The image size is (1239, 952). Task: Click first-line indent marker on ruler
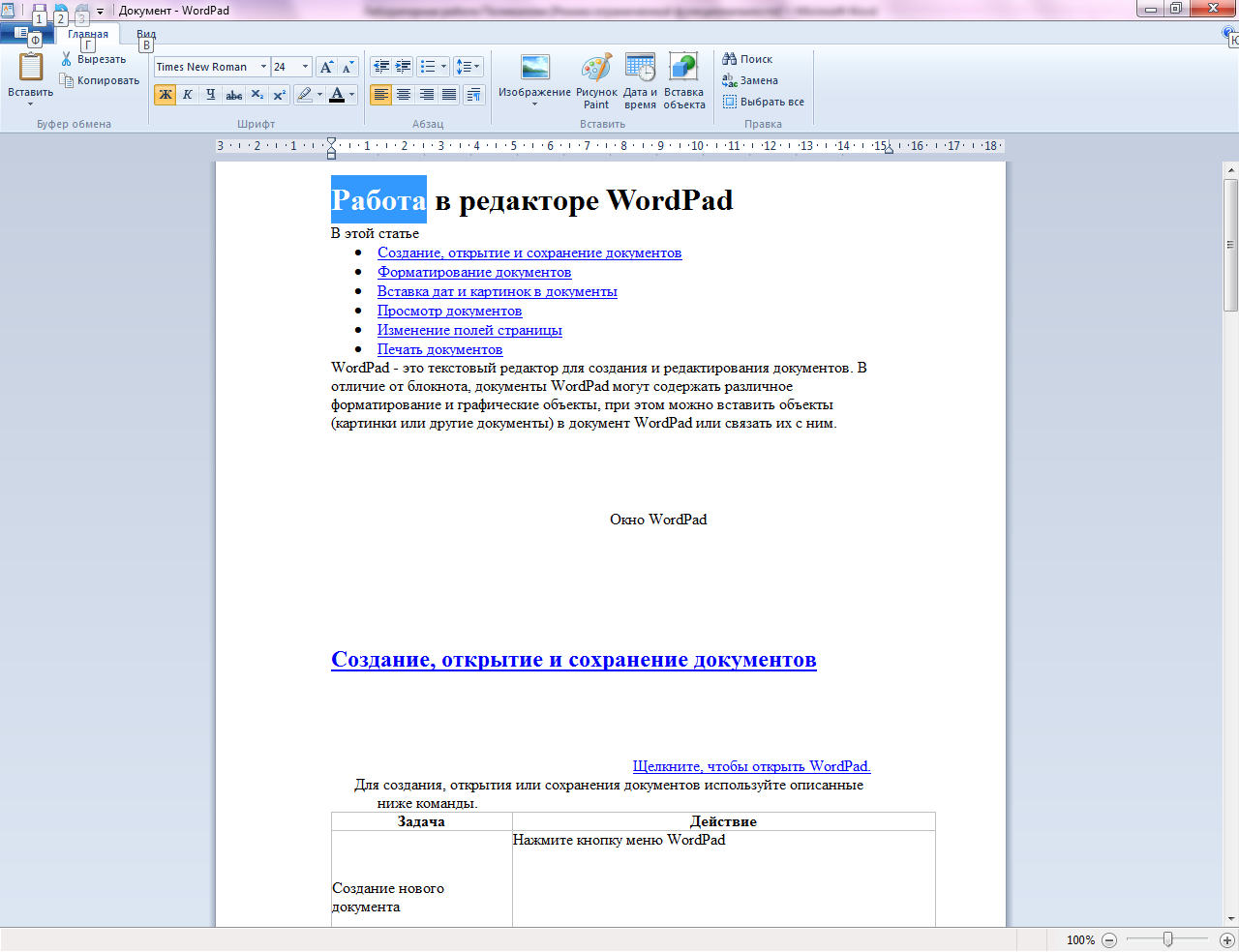(331, 141)
